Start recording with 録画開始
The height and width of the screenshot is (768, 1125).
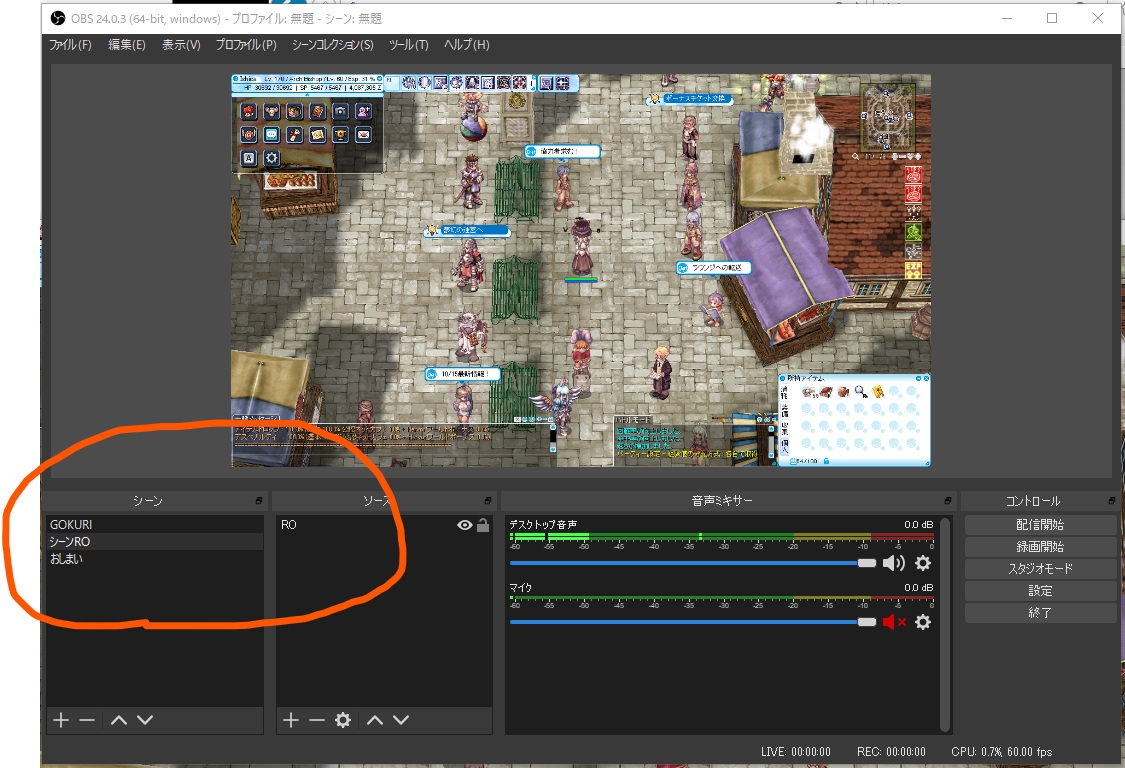pyautogui.click(x=1040, y=547)
